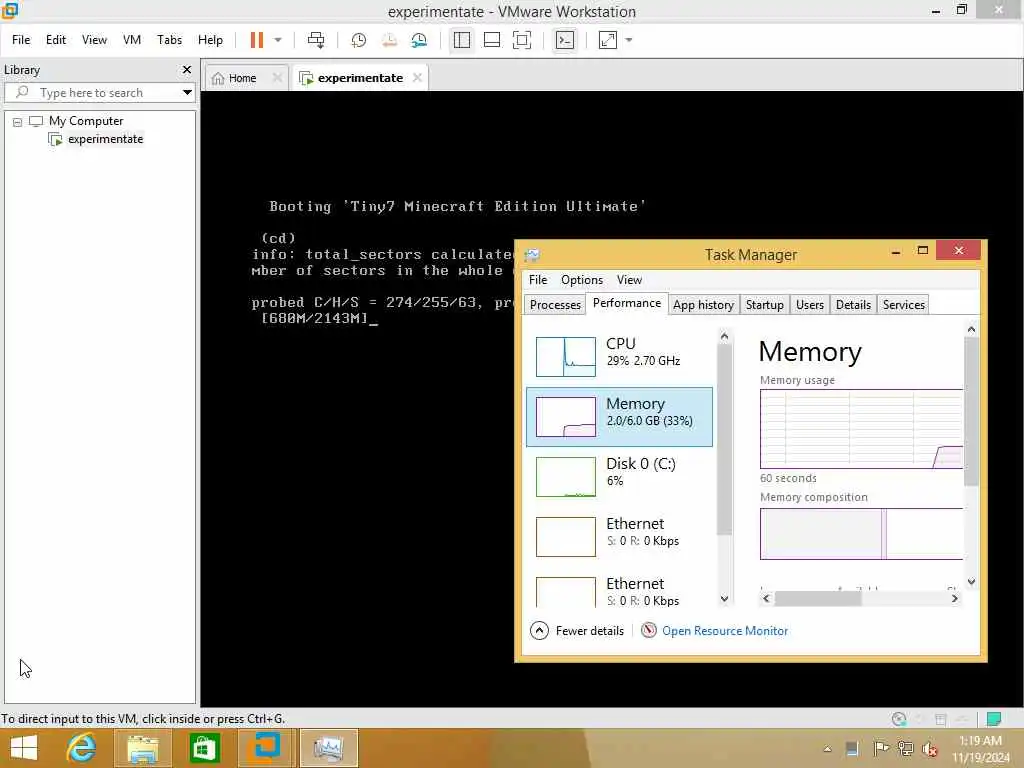The image size is (1024, 768).
Task: Open Task Manager's View menu
Action: point(630,280)
